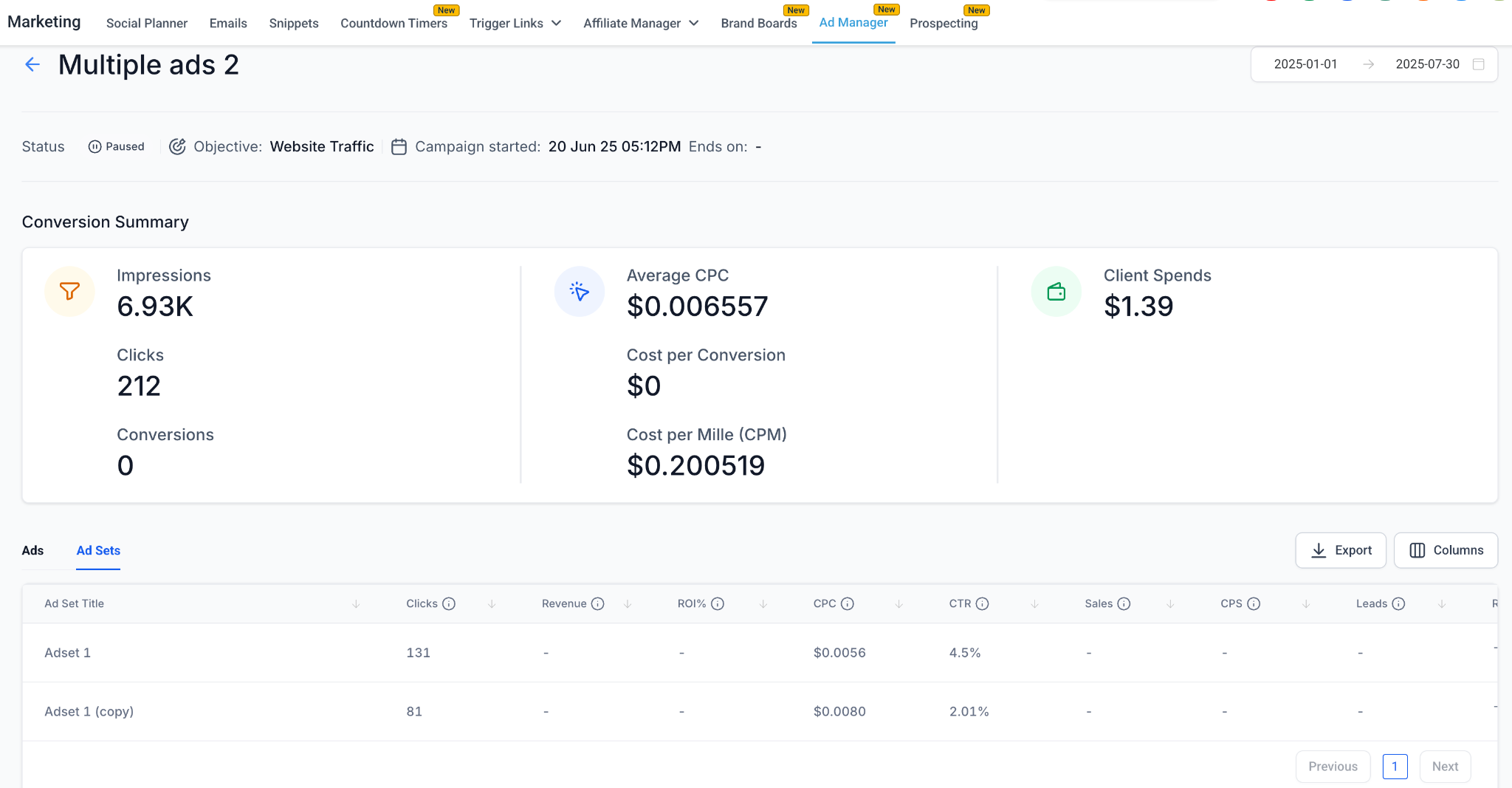The image size is (1512, 788).
Task: Click the $0.0056 CPC cell
Action: tap(839, 653)
